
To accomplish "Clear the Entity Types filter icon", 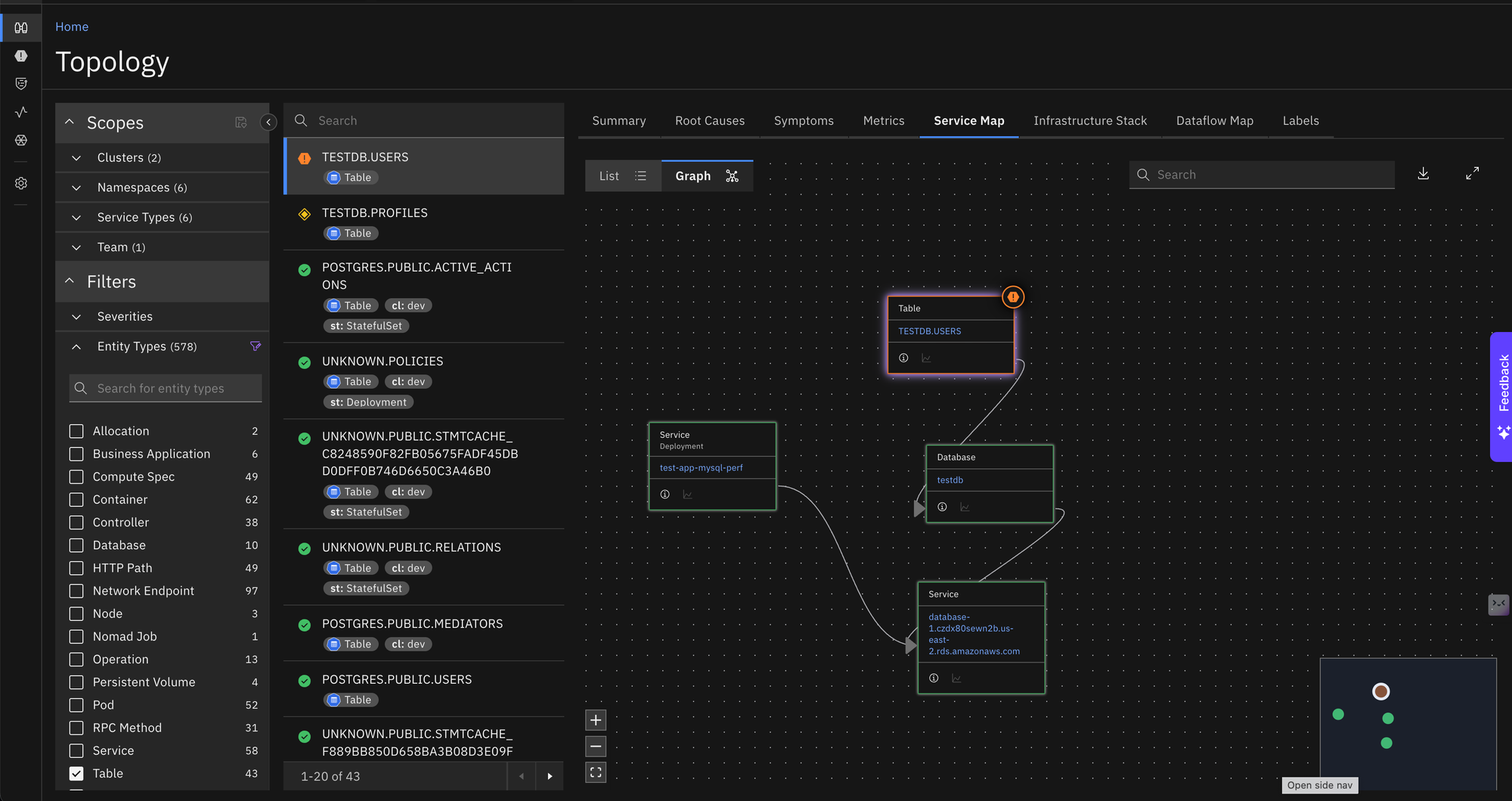I will coord(256,346).
